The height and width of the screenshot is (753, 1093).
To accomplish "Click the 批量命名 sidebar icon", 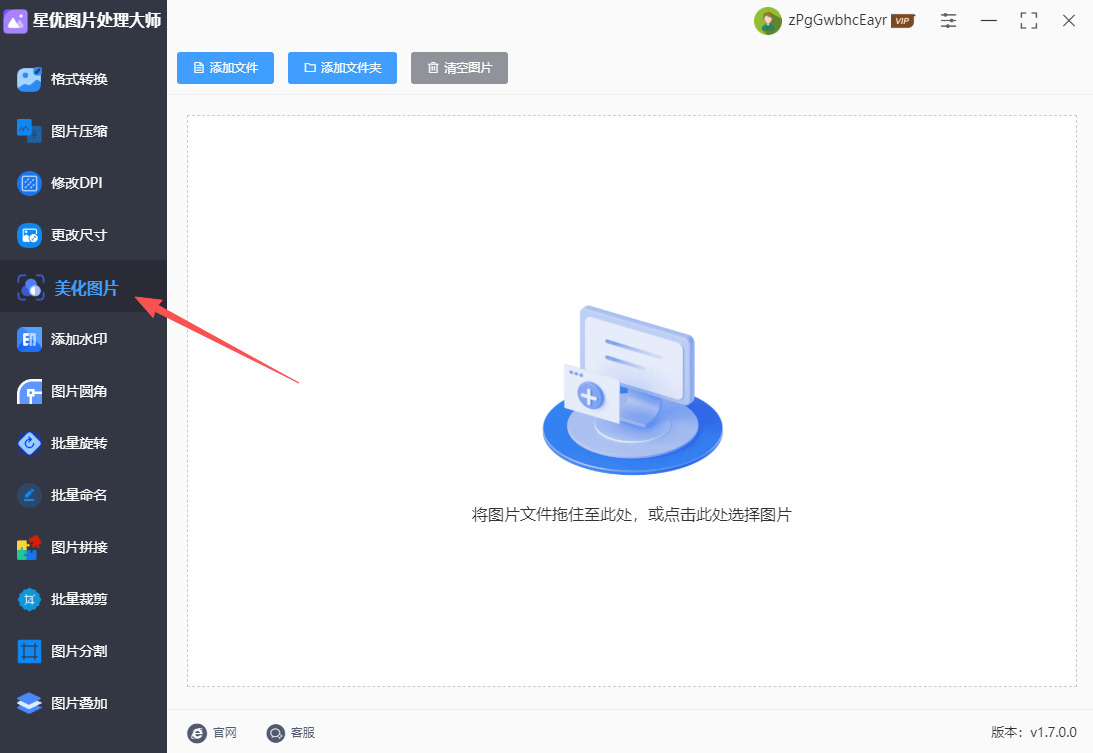I will click(x=29, y=496).
